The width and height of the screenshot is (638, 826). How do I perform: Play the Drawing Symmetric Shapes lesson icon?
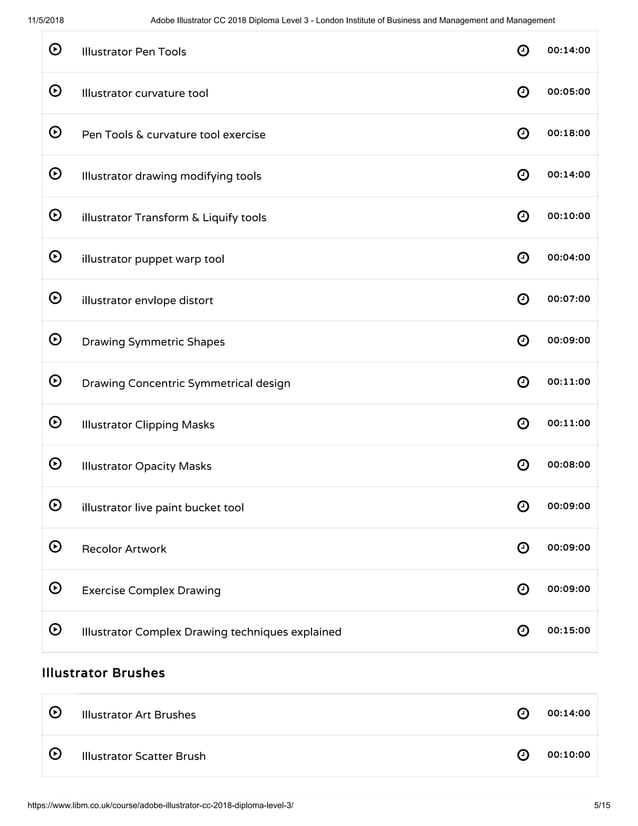pos(56,340)
